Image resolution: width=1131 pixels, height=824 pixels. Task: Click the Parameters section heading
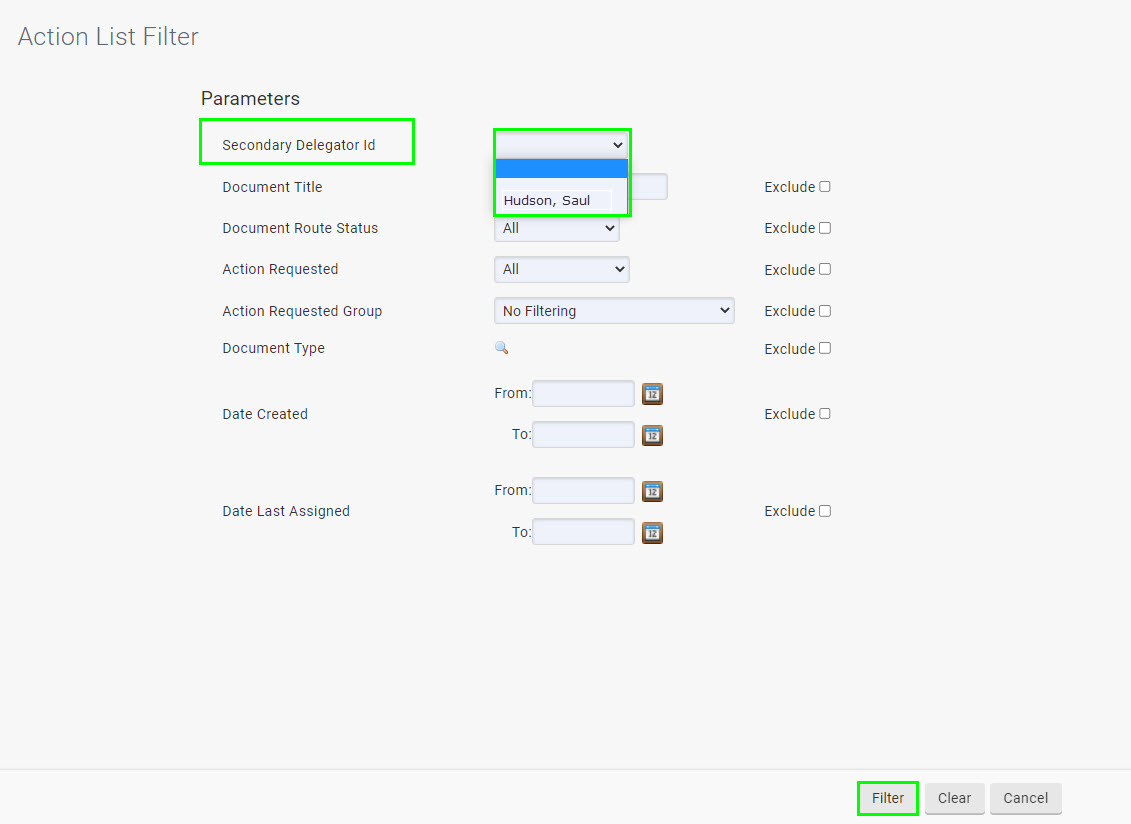(250, 99)
